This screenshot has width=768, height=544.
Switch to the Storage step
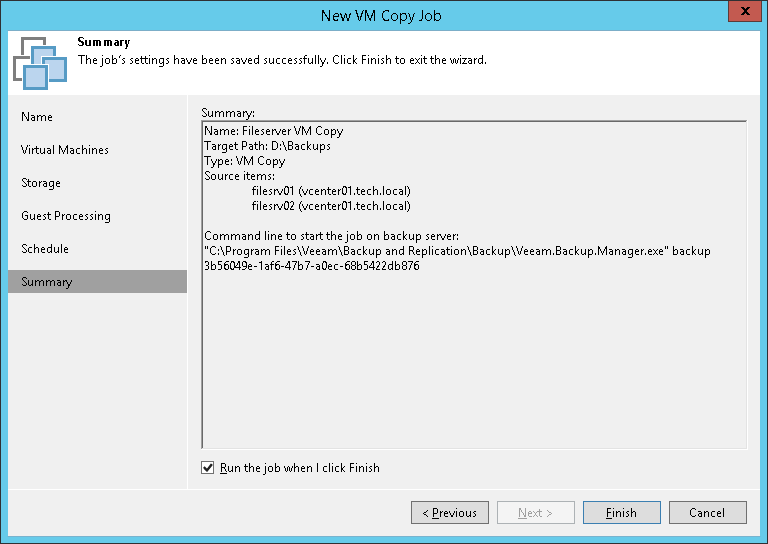point(41,183)
